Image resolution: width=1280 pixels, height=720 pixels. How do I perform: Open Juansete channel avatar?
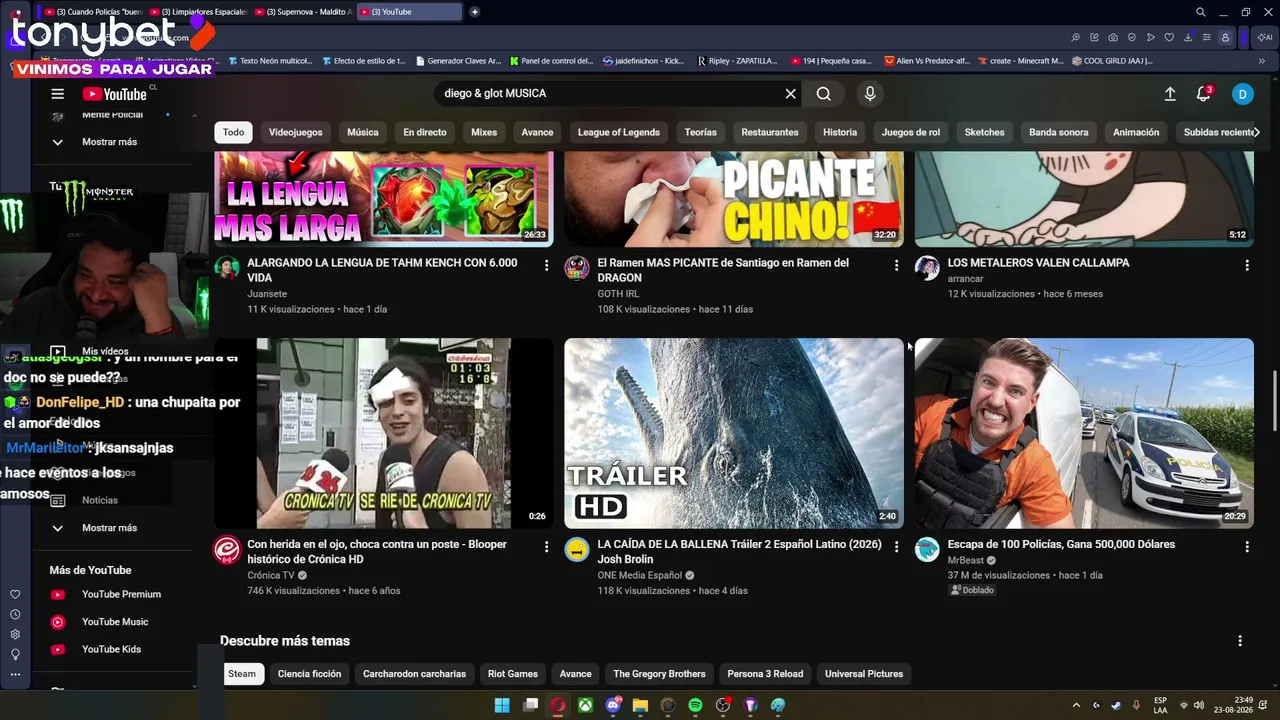[227, 268]
